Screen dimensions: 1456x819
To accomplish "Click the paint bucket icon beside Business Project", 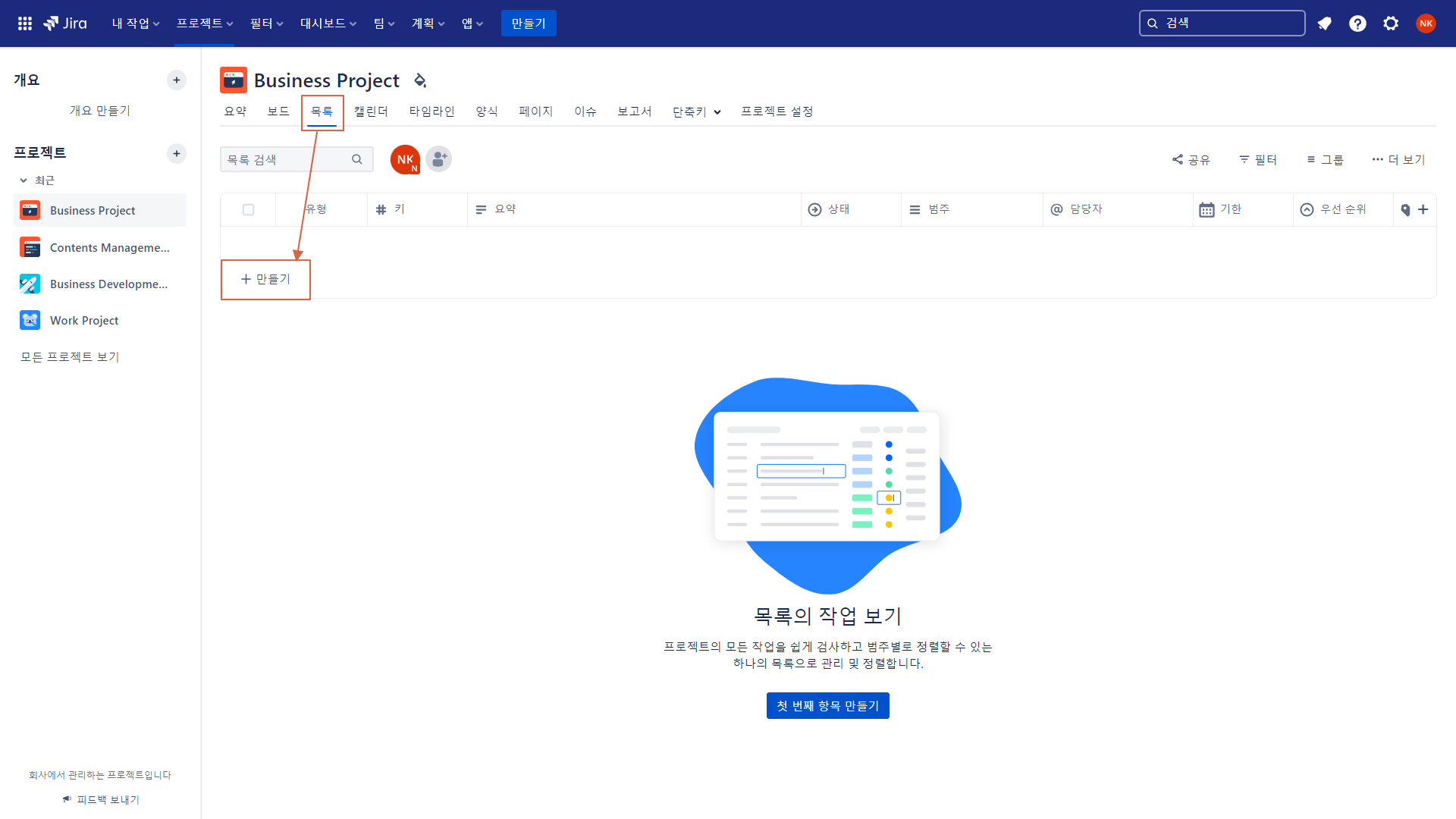I will tap(420, 80).
